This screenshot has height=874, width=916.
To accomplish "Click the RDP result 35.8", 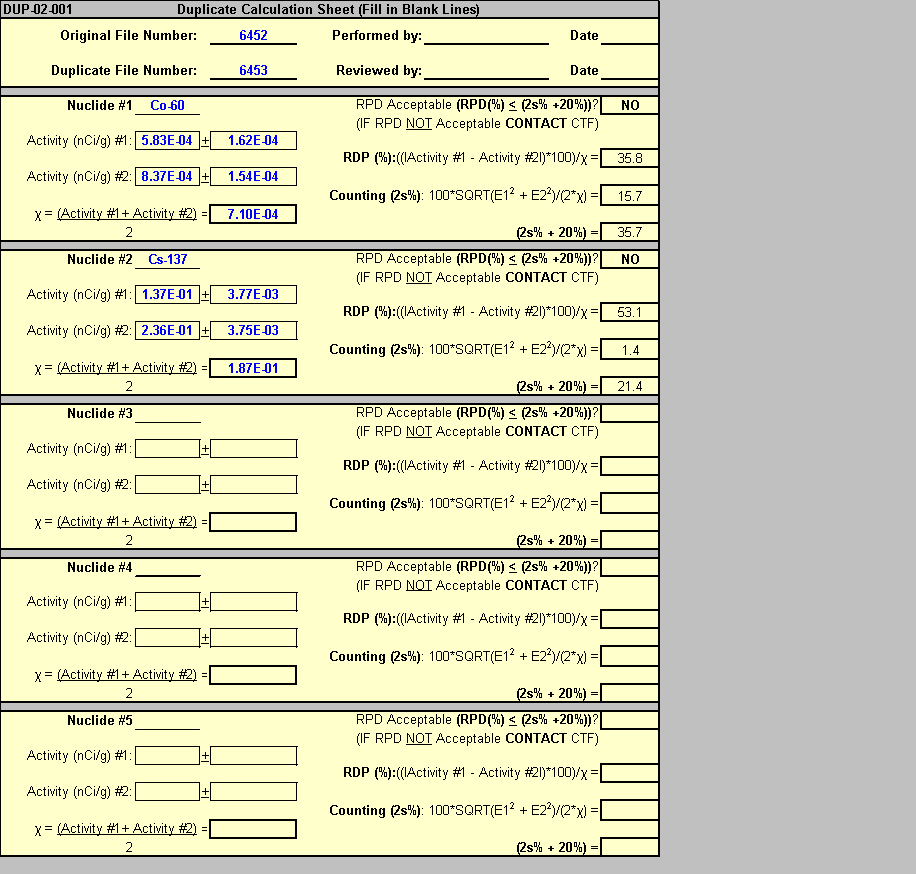I will [630, 158].
